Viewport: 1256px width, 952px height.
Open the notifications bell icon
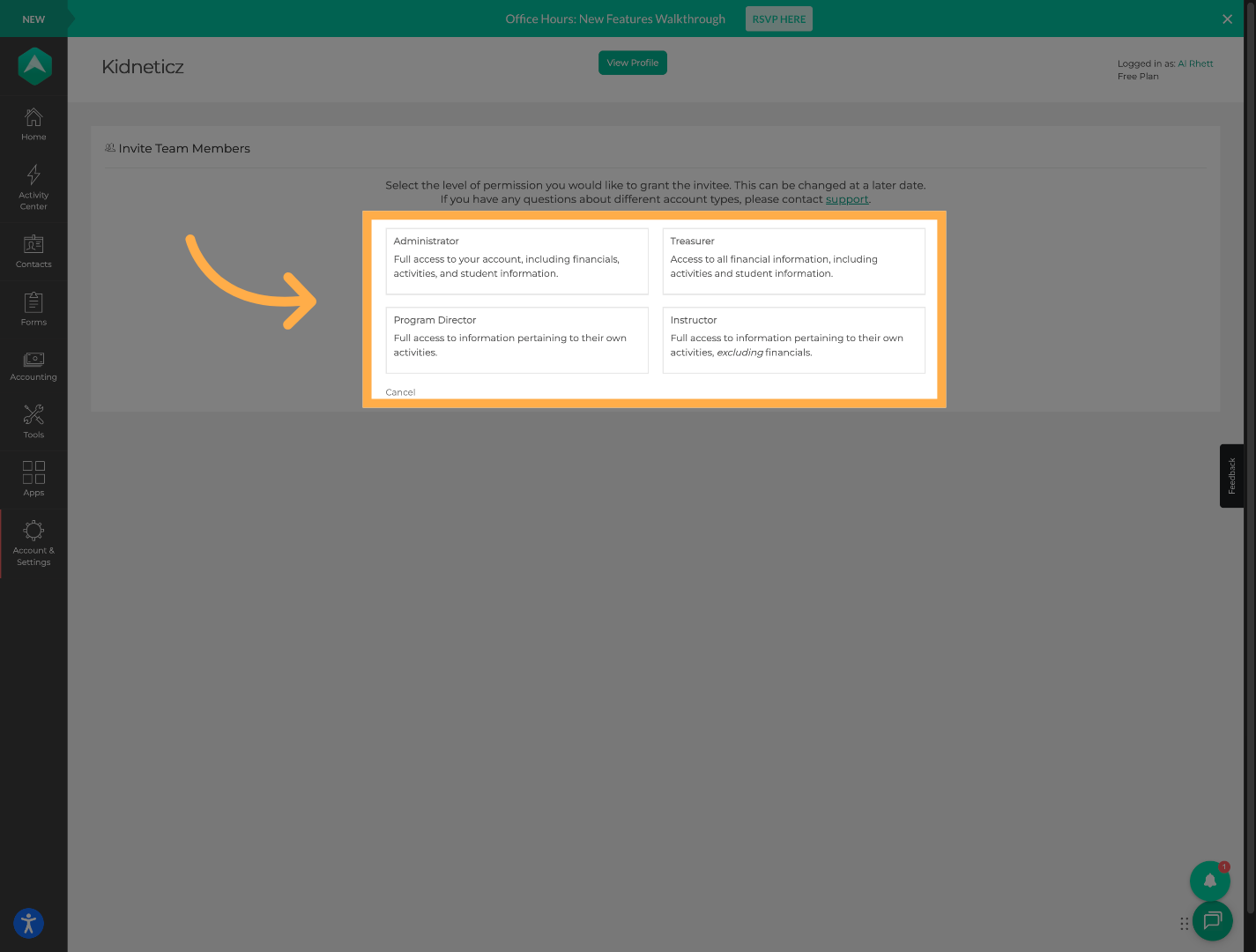point(1209,881)
